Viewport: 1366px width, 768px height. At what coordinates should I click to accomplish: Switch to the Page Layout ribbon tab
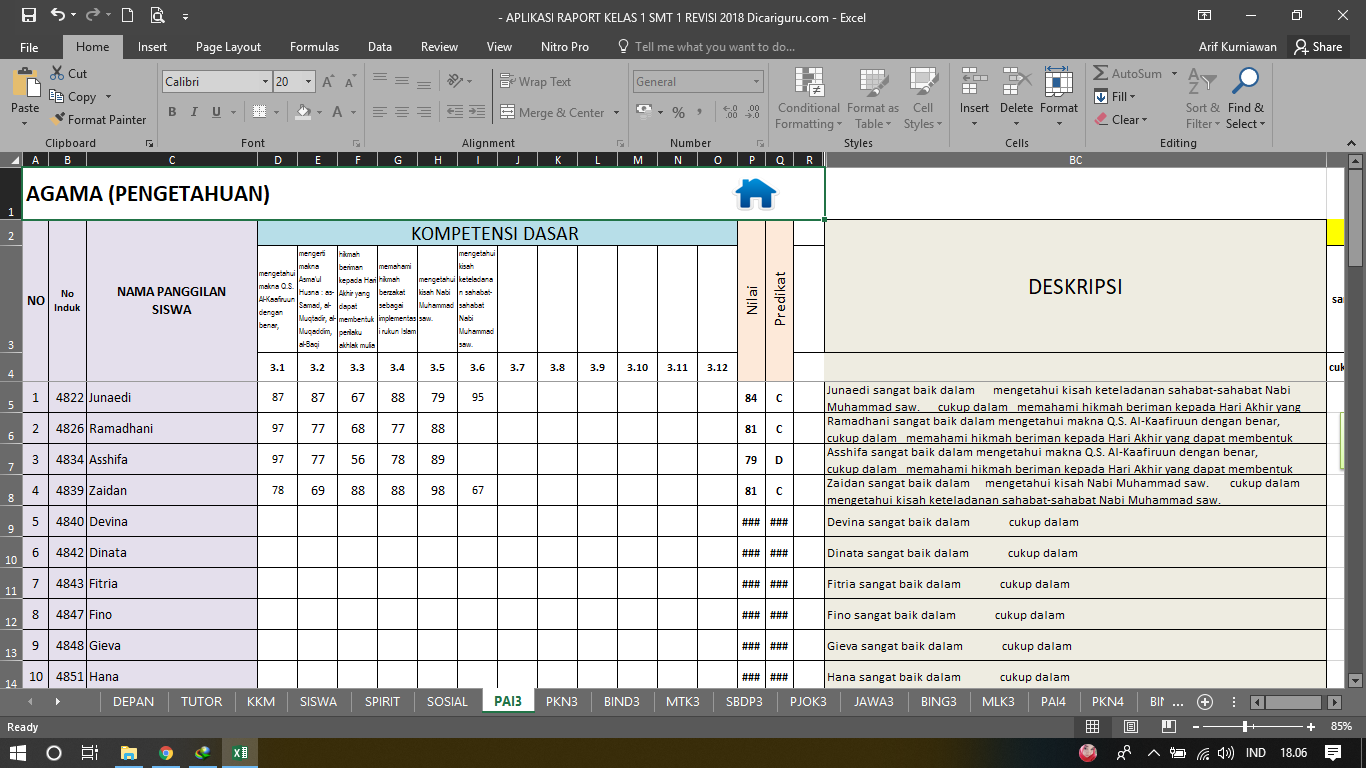pyautogui.click(x=228, y=47)
